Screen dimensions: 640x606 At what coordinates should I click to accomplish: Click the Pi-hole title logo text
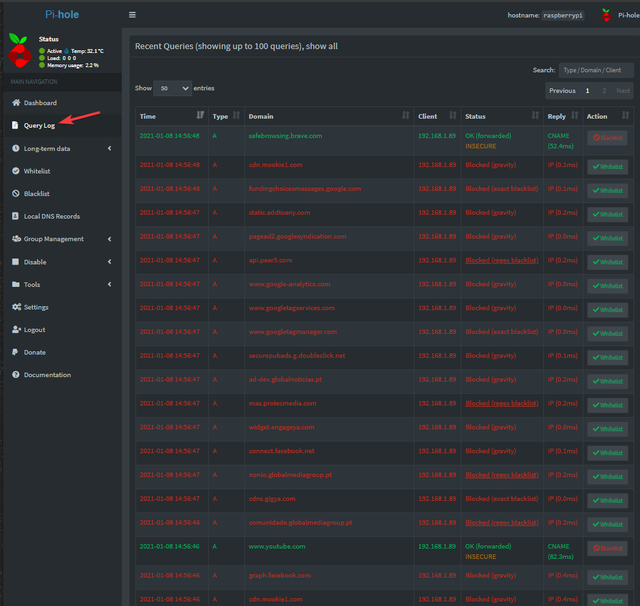62,15
